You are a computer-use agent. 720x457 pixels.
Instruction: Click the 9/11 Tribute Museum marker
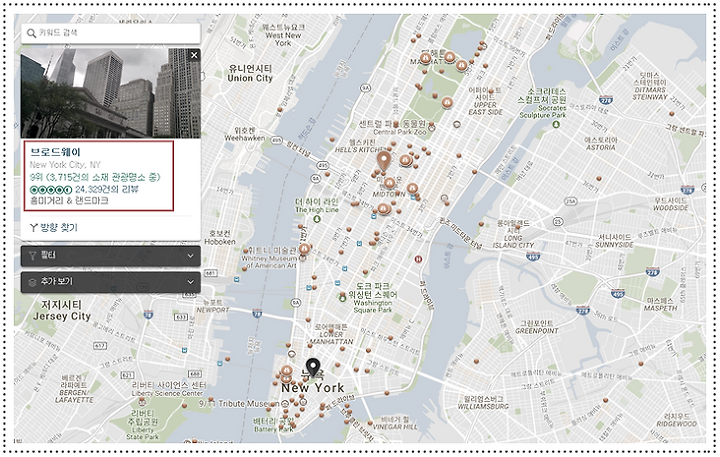click(x=285, y=403)
